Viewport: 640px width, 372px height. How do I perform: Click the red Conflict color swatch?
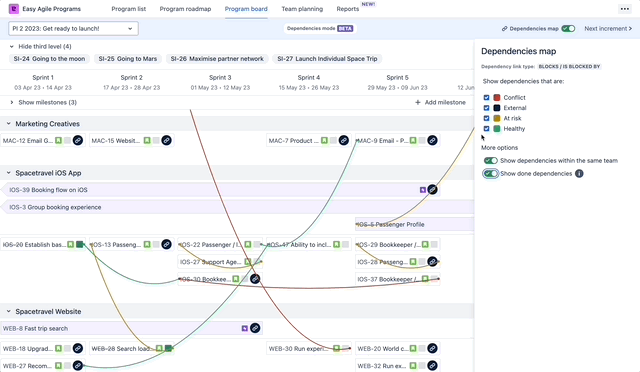coord(497,98)
